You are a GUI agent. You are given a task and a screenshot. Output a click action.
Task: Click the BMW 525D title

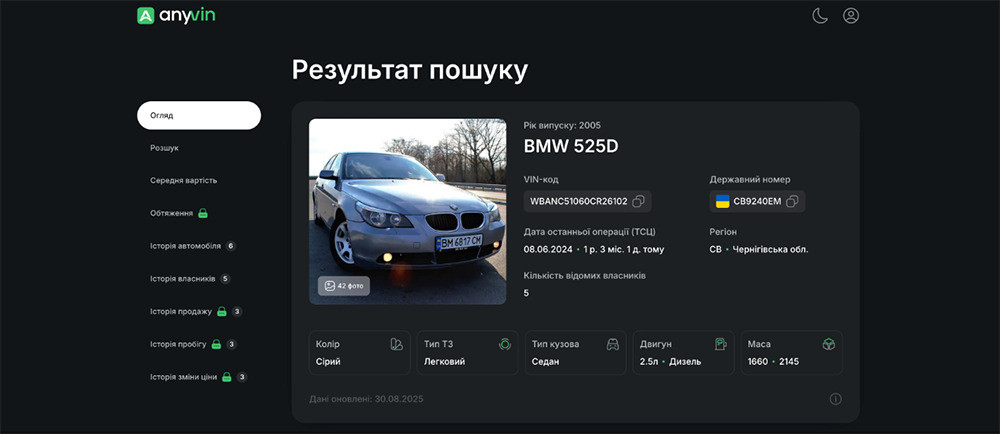coord(571,147)
